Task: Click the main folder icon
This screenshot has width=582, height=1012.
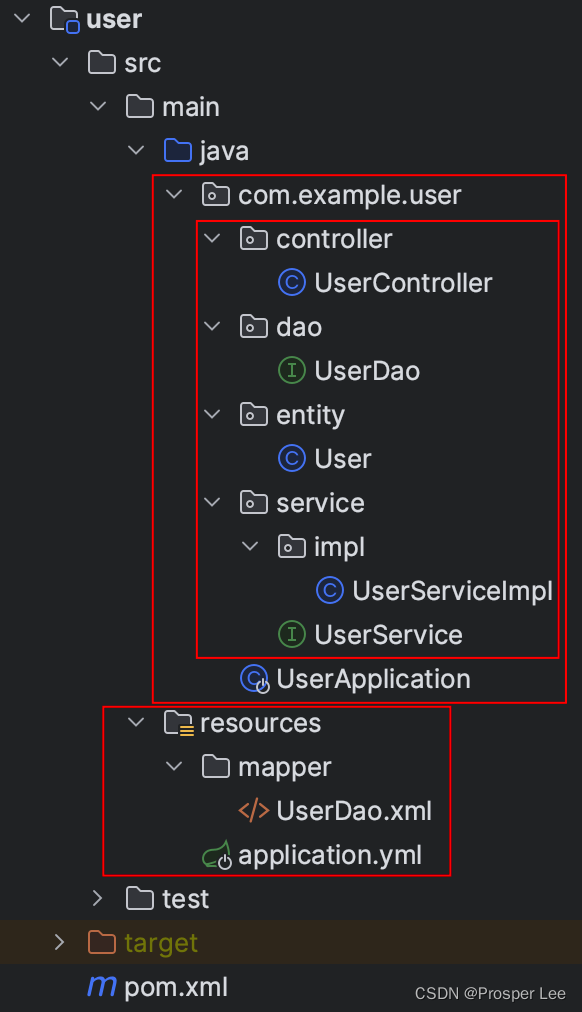Action: point(140,107)
